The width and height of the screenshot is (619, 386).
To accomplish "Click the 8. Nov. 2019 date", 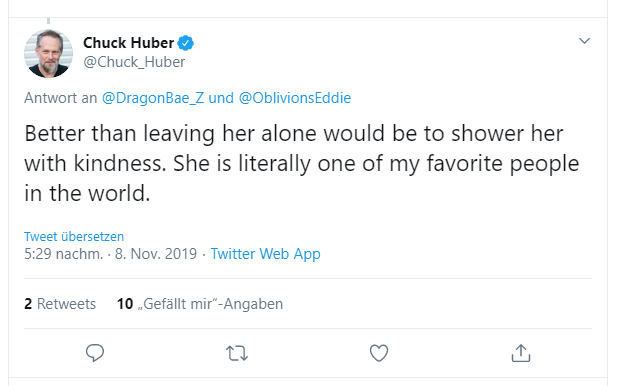I will click(156, 254).
